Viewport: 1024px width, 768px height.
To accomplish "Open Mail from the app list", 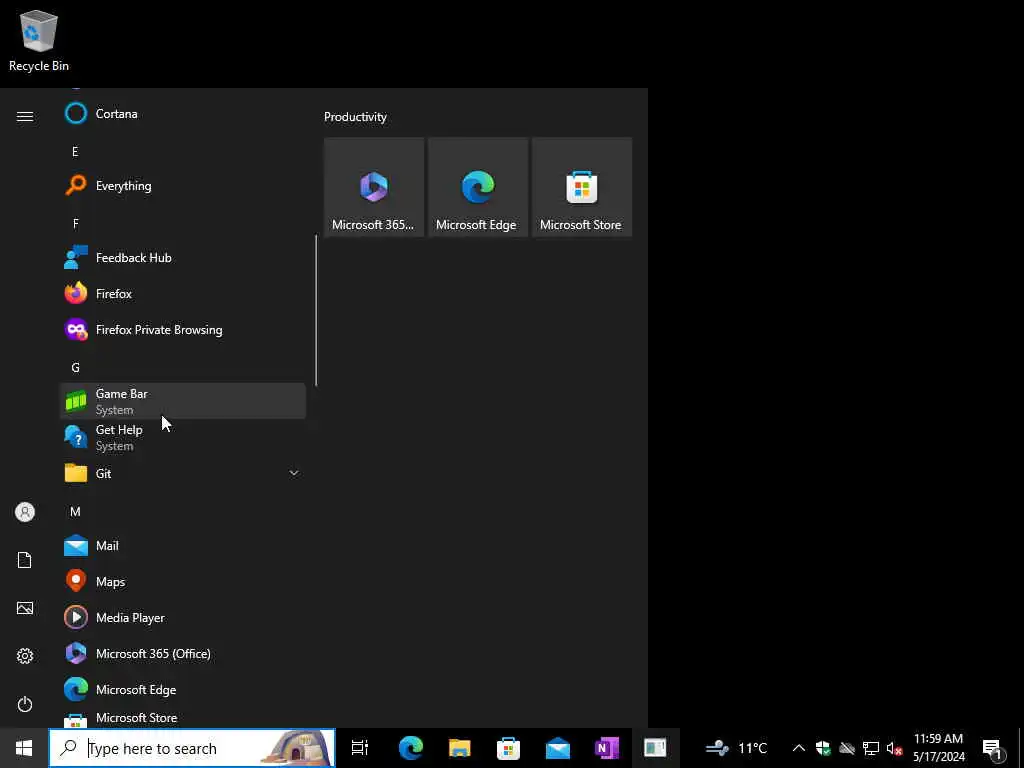I will click(183, 545).
